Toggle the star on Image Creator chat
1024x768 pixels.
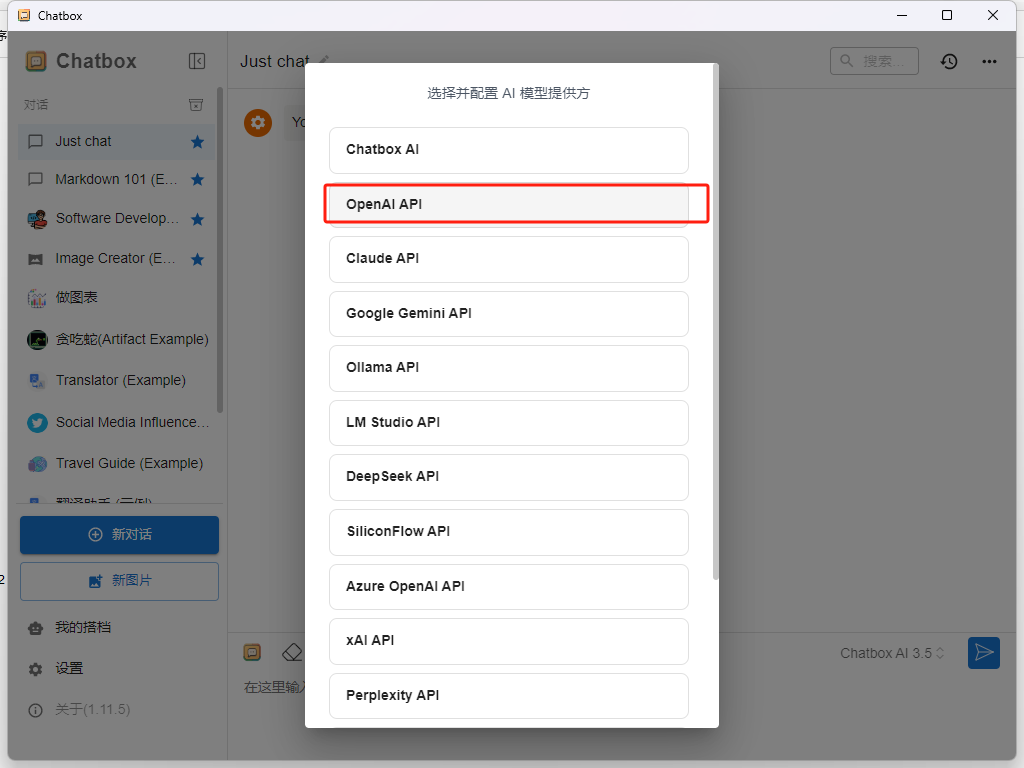[x=197, y=259]
